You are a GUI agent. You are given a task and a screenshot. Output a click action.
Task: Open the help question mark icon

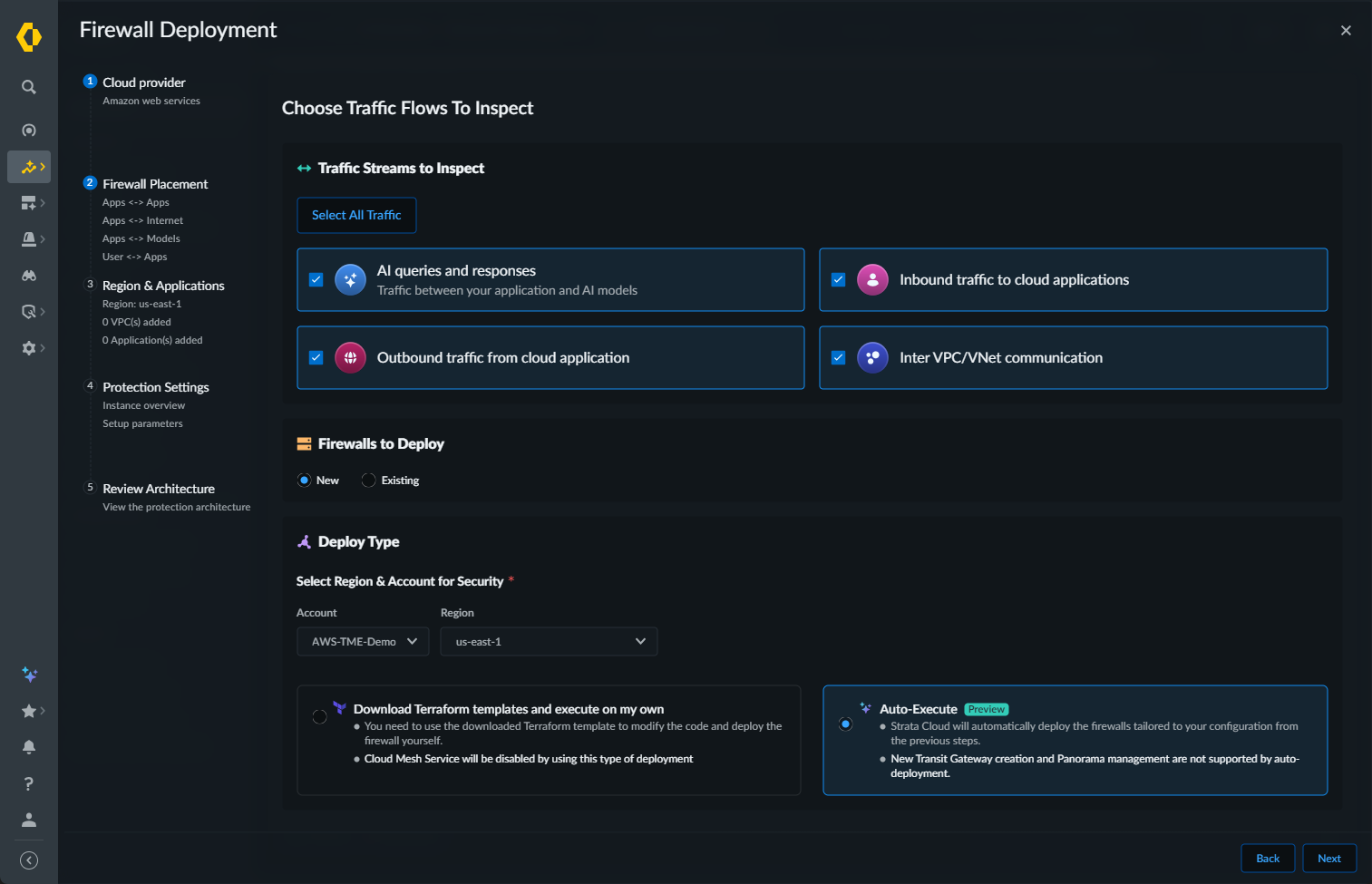(29, 783)
